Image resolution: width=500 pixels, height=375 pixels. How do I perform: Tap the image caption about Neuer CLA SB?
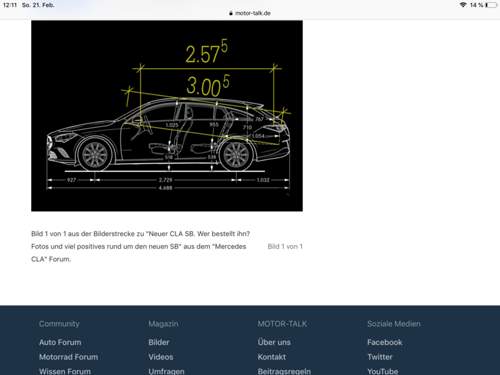tap(140, 246)
